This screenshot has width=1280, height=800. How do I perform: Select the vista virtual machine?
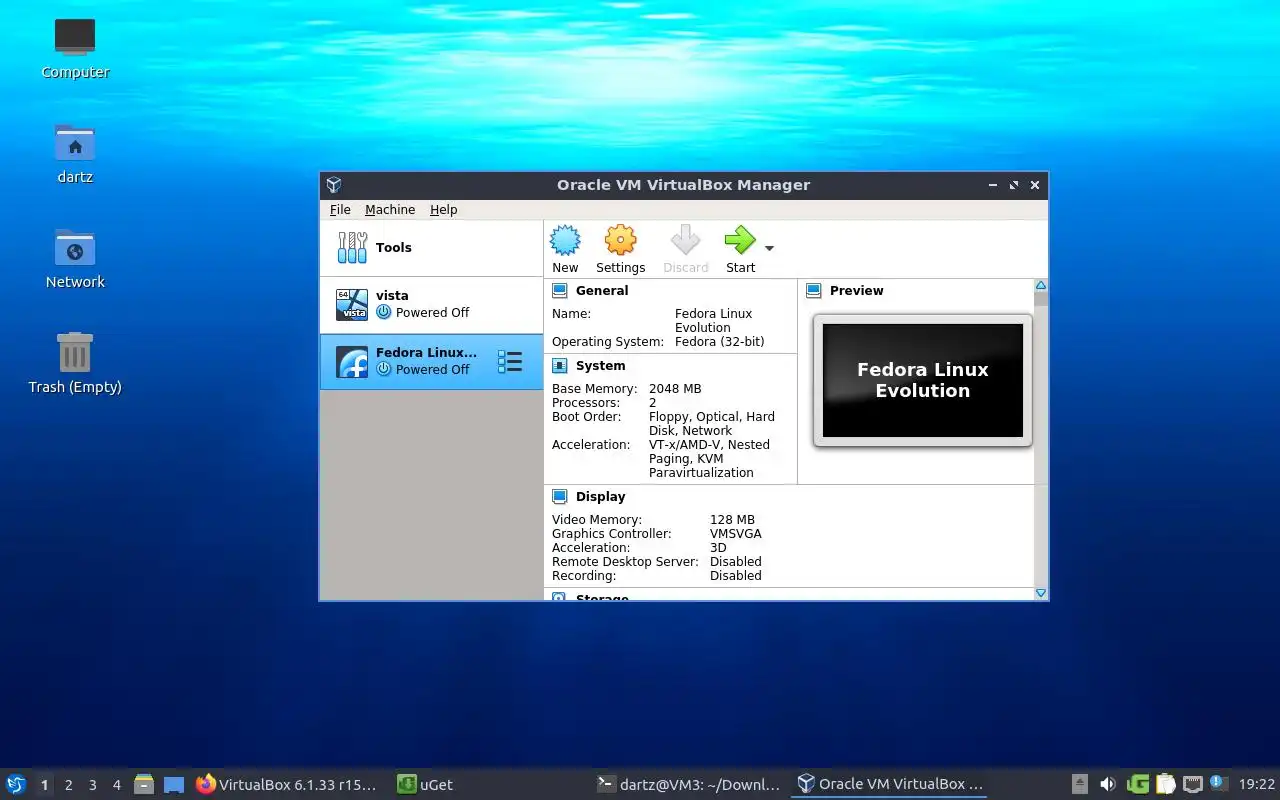tap(431, 304)
